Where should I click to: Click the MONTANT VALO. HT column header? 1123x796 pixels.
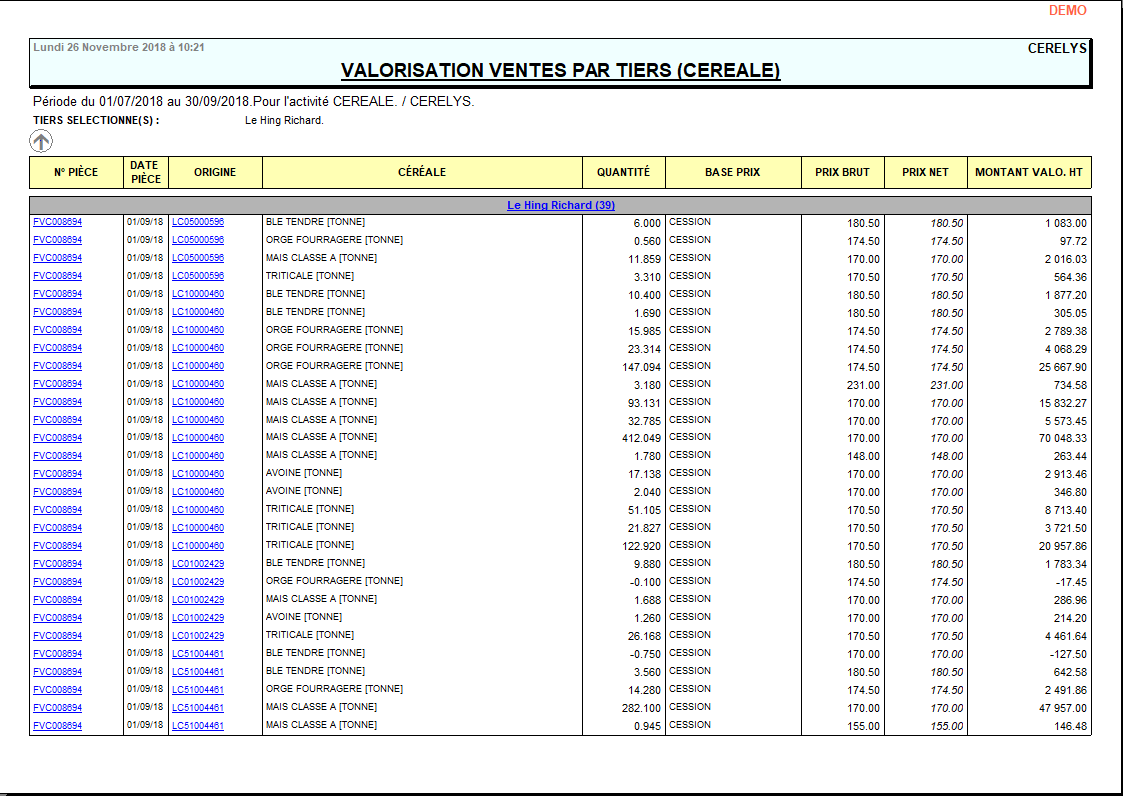tap(1028, 172)
